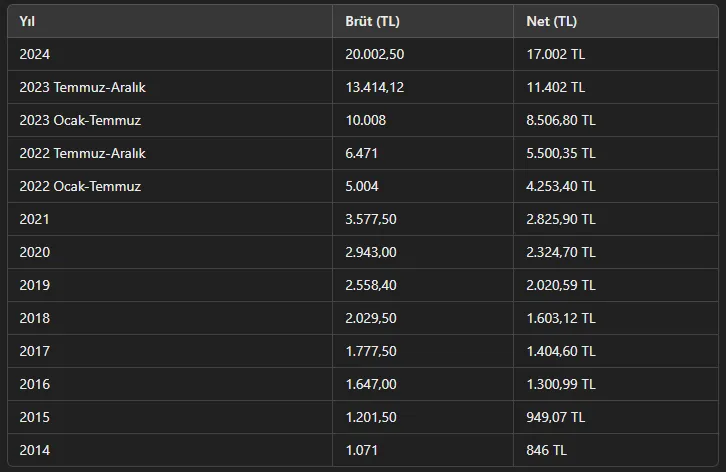
Task: Select the 2022 Ocak-Temmuz row label
Action: [x=80, y=186]
